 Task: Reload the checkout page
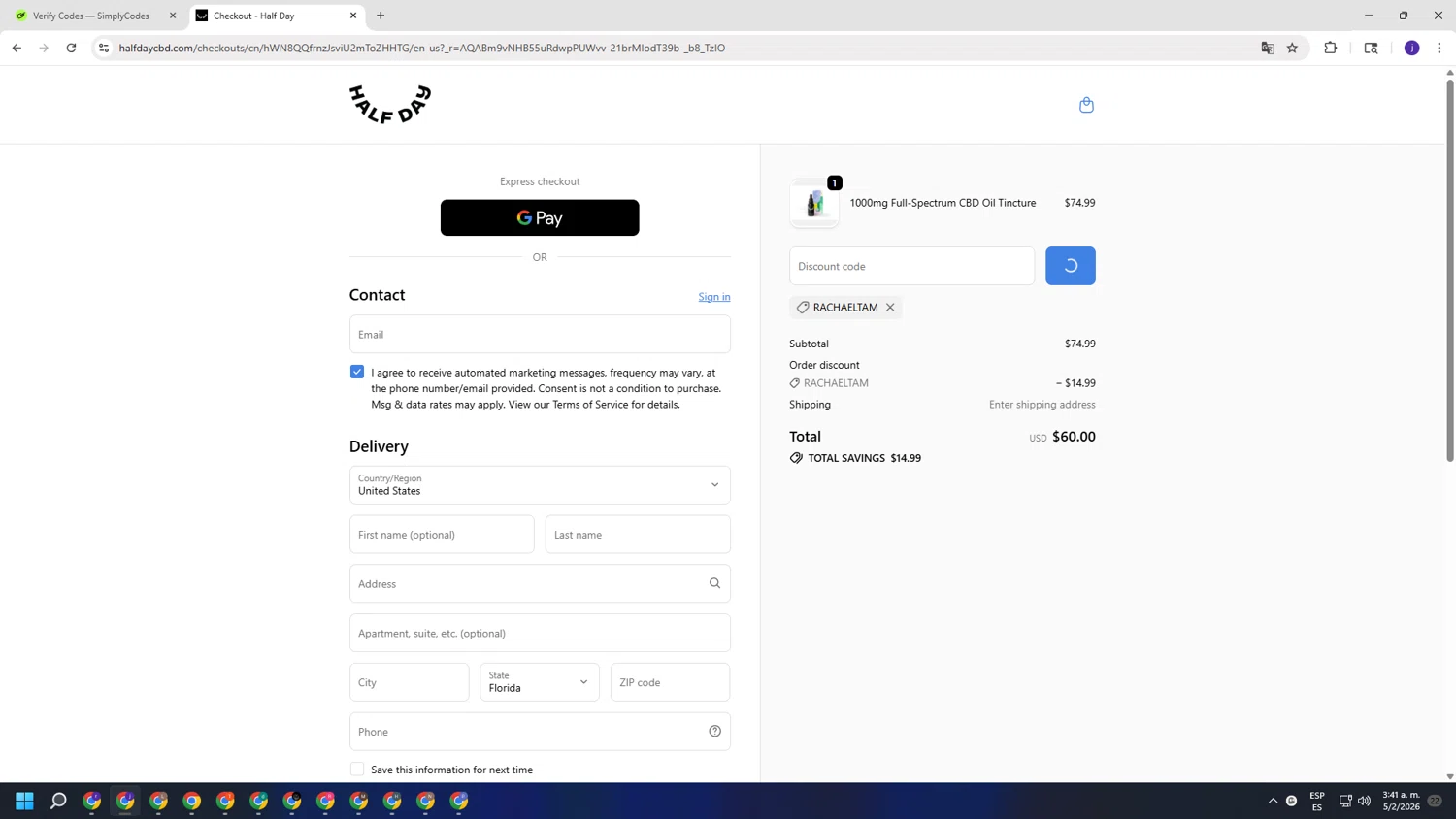click(71, 48)
